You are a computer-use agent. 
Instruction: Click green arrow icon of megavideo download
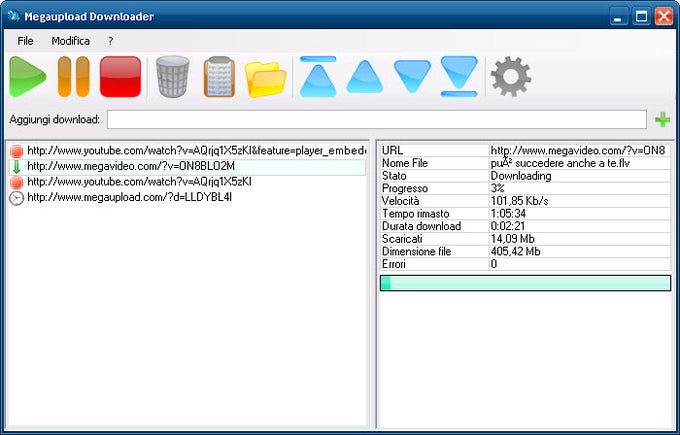(x=16, y=167)
